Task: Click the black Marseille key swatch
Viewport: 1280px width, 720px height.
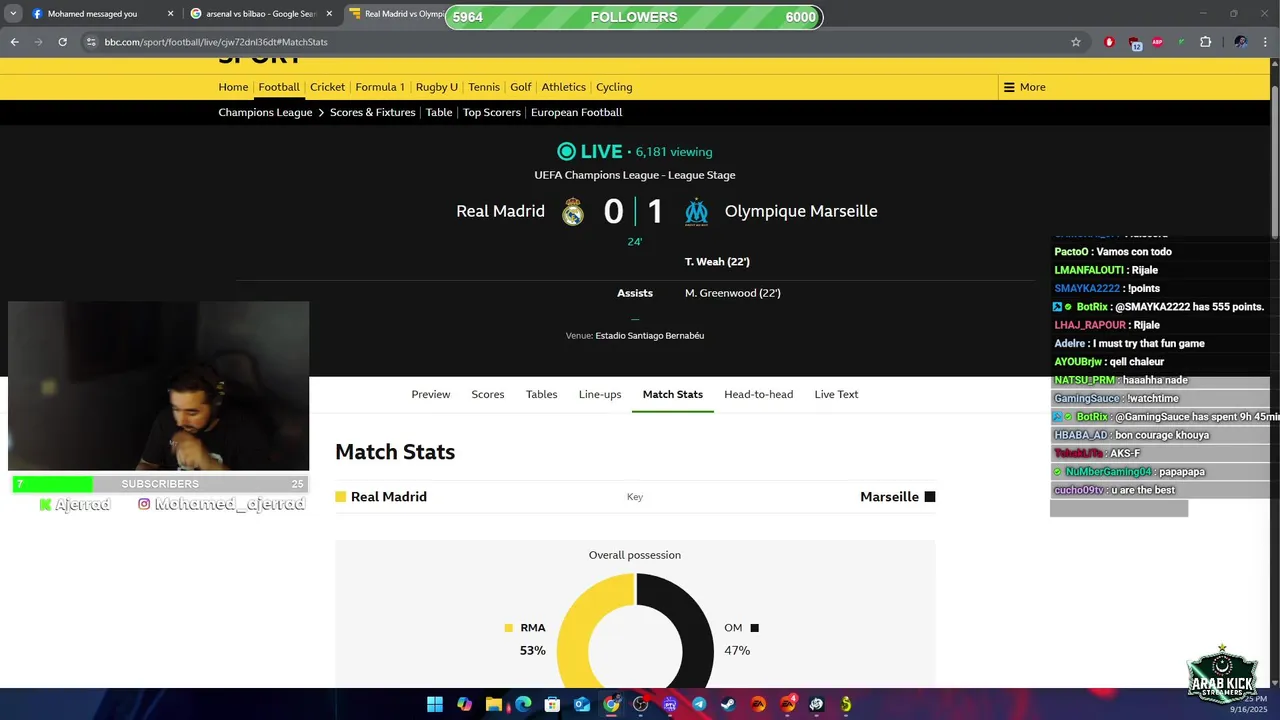Action: click(x=930, y=497)
